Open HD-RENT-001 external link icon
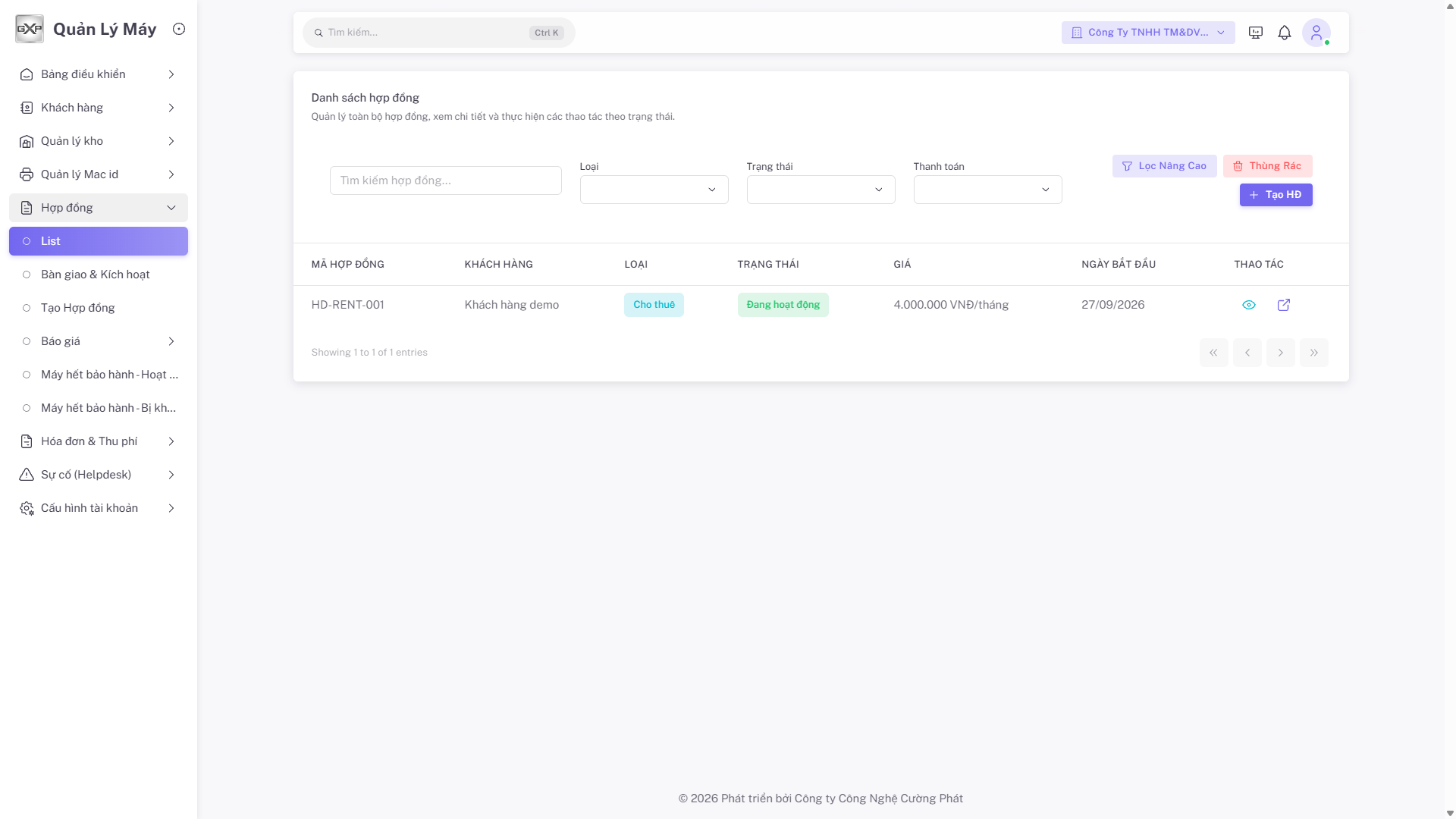The width and height of the screenshot is (1456, 819). [1284, 305]
